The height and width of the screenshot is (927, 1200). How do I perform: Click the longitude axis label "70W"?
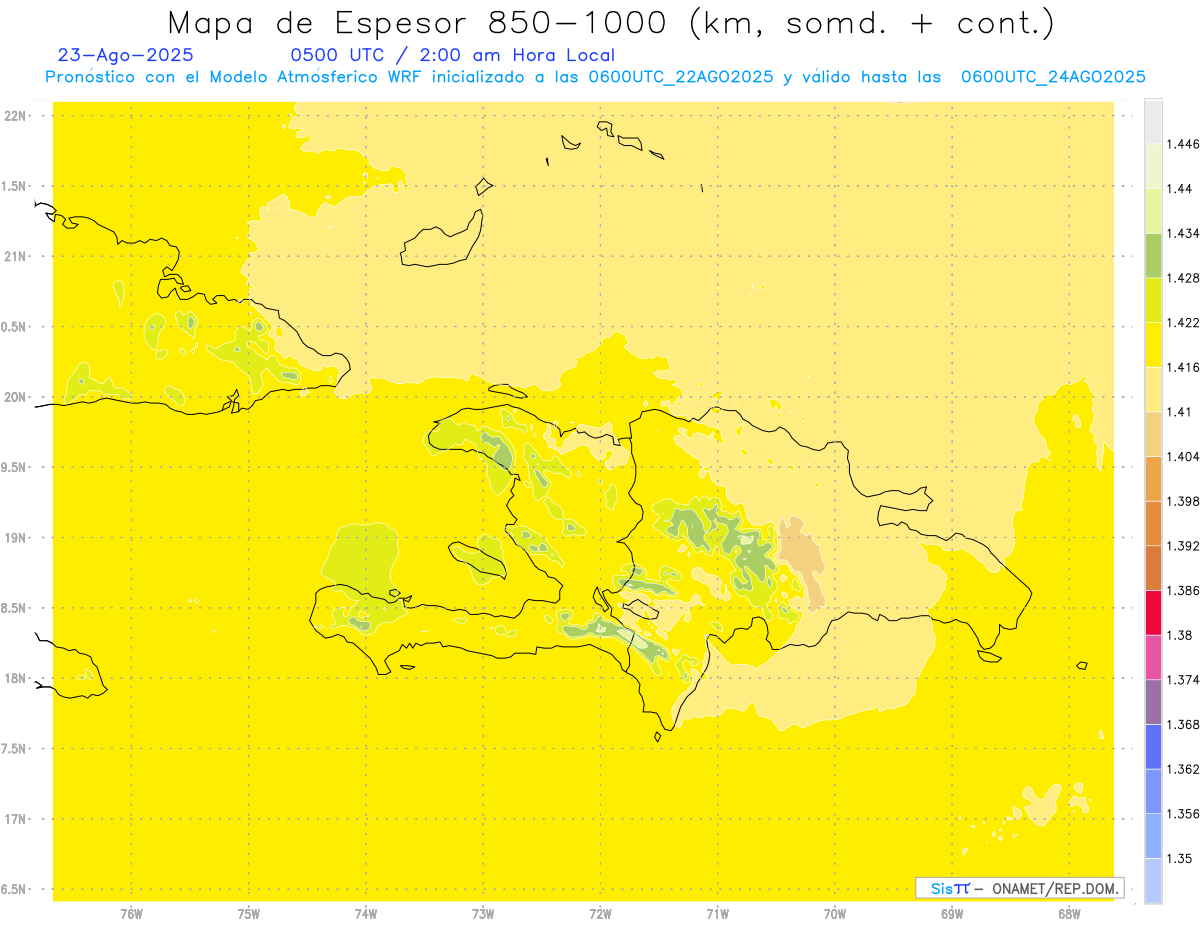pos(835,913)
